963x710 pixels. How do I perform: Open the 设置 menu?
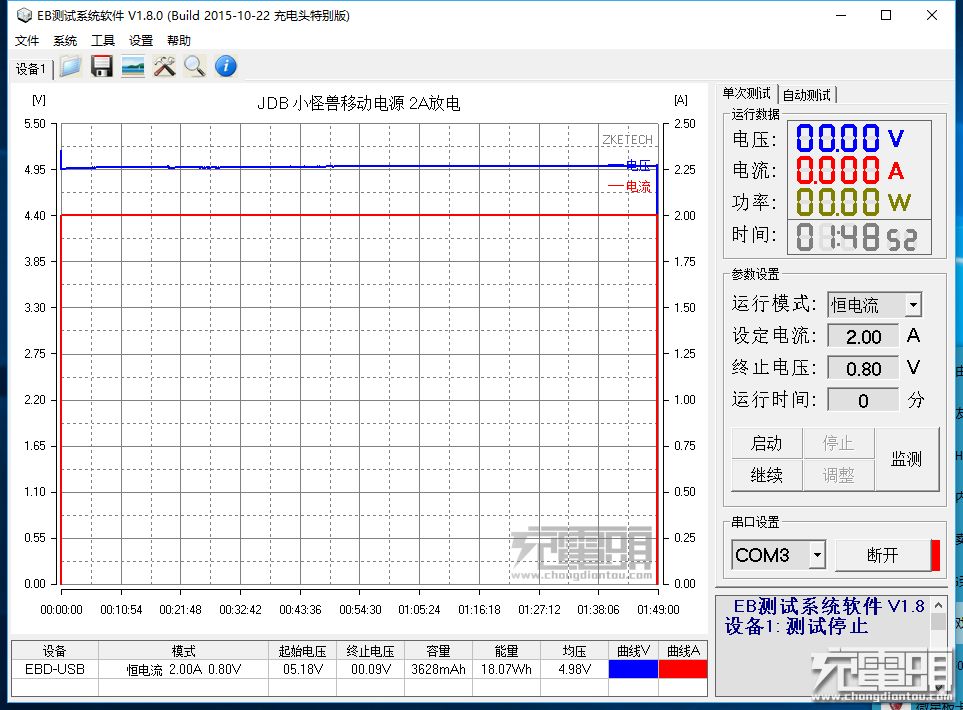tap(141, 41)
